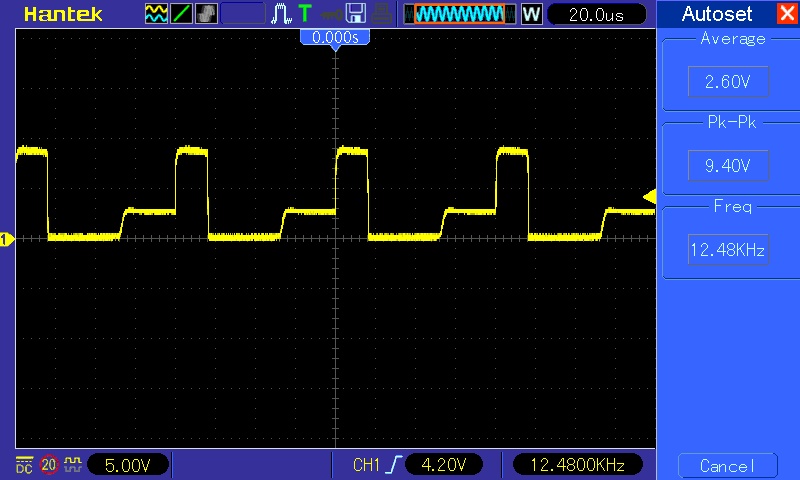Image resolution: width=800 pixels, height=480 pixels.
Task: Click the 0.000s horizontal position marker
Action: 335,38
